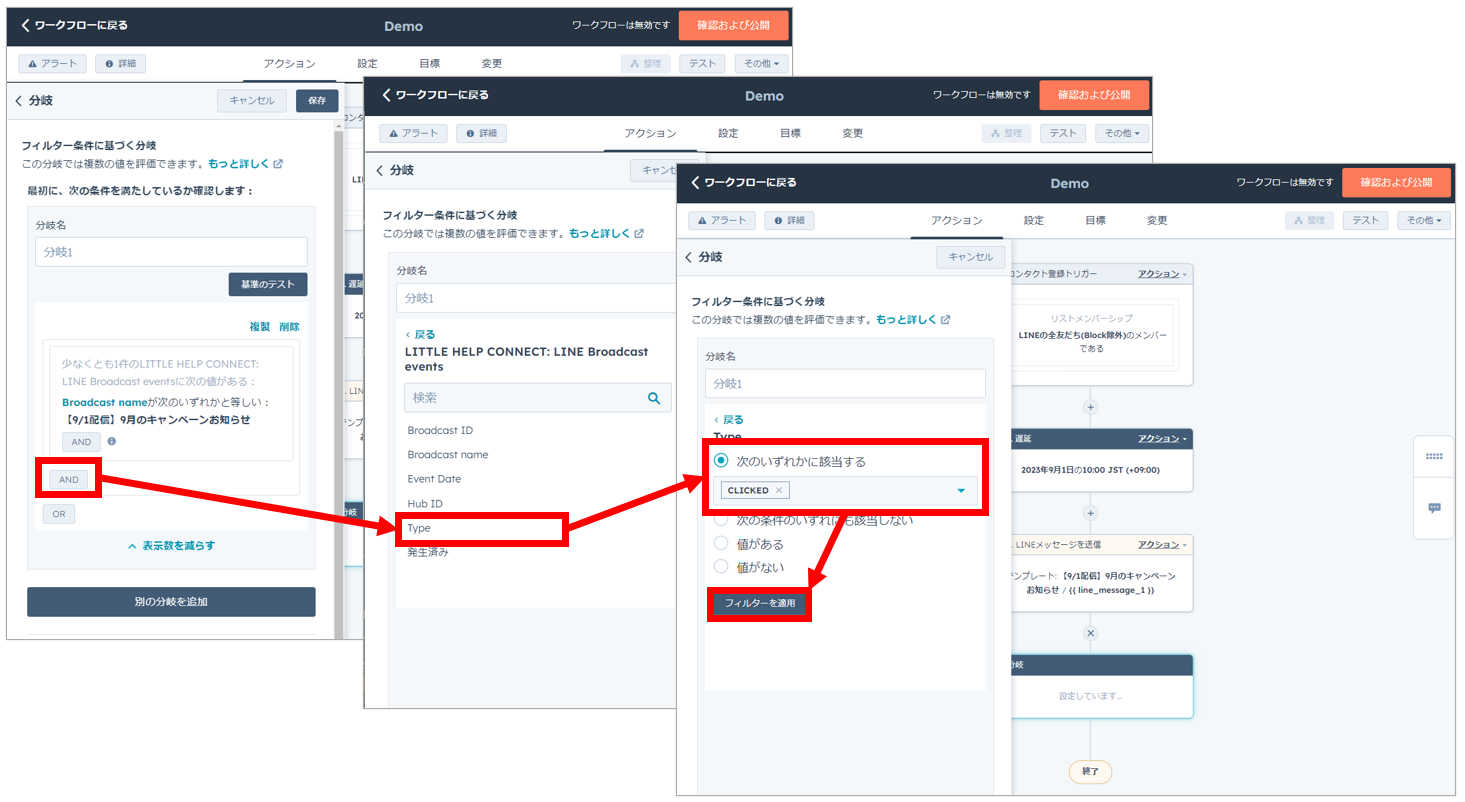Click the フィルターを適用 button

[x=759, y=604]
